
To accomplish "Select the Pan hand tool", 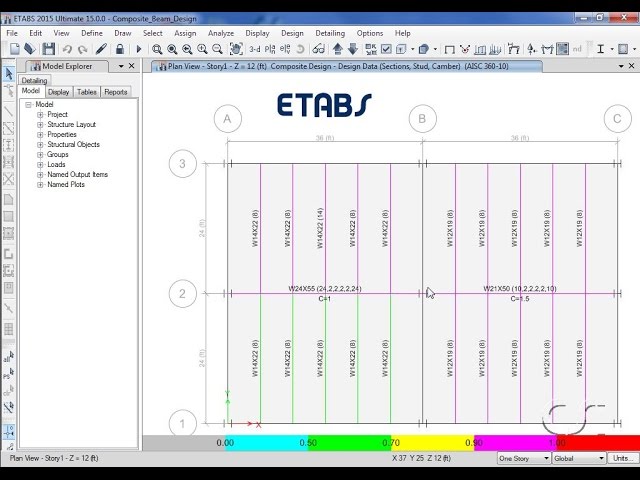I will pyautogui.click(x=236, y=49).
